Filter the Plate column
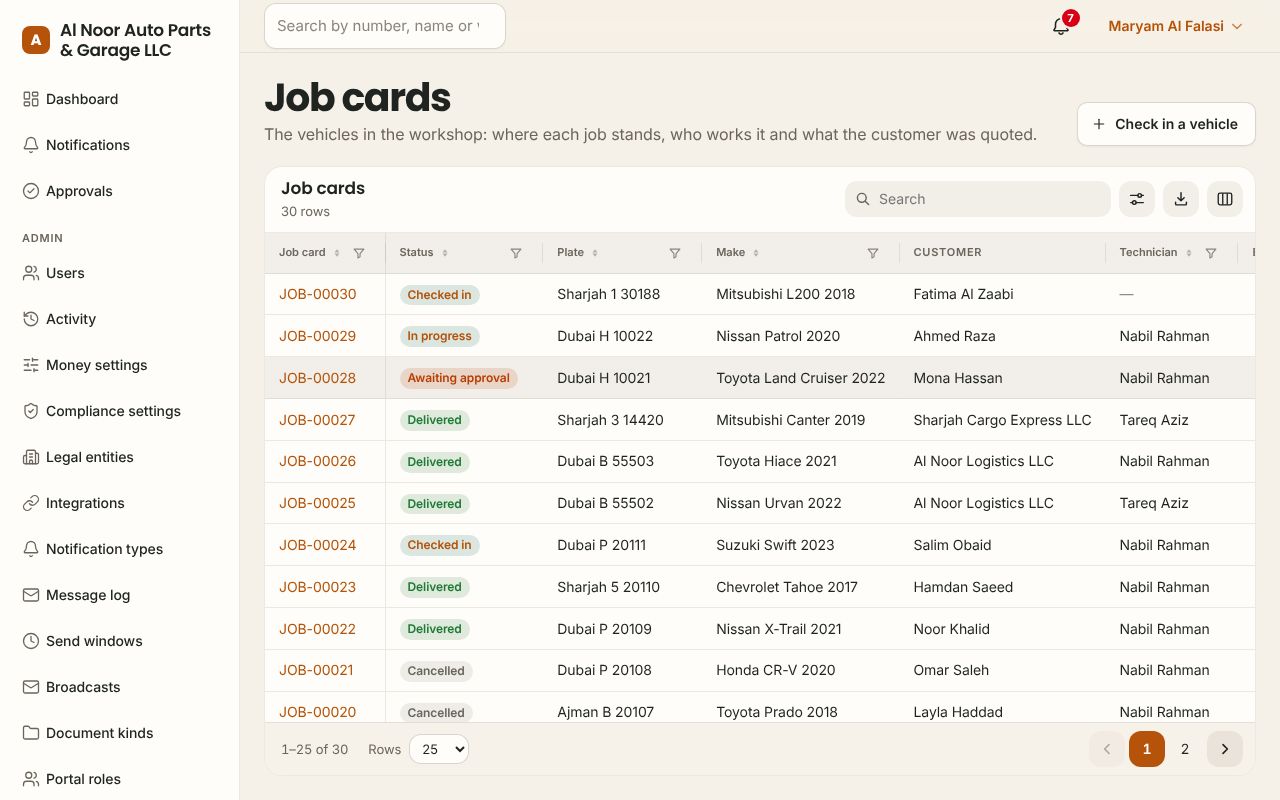This screenshot has height=800, width=1280. click(x=675, y=253)
